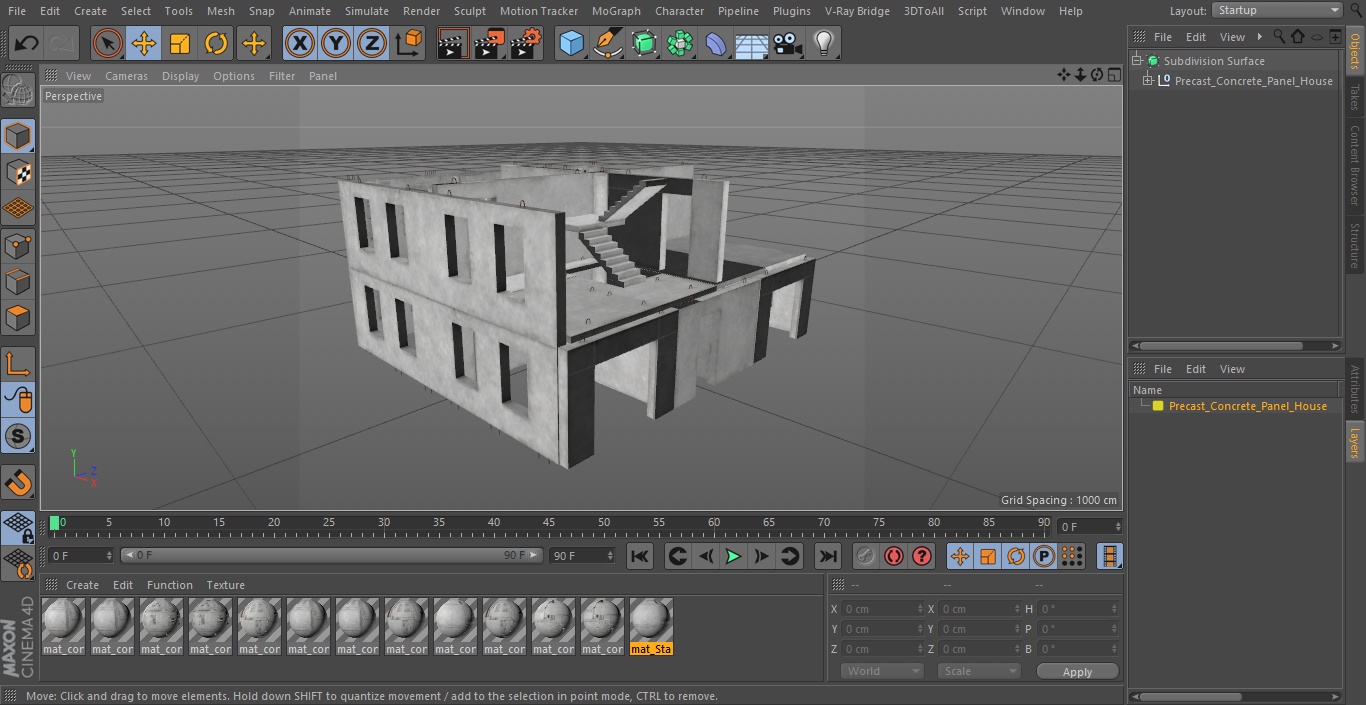The width and height of the screenshot is (1366, 705).
Task: Click the Undo arrow icon
Action: pyautogui.click(x=27, y=44)
